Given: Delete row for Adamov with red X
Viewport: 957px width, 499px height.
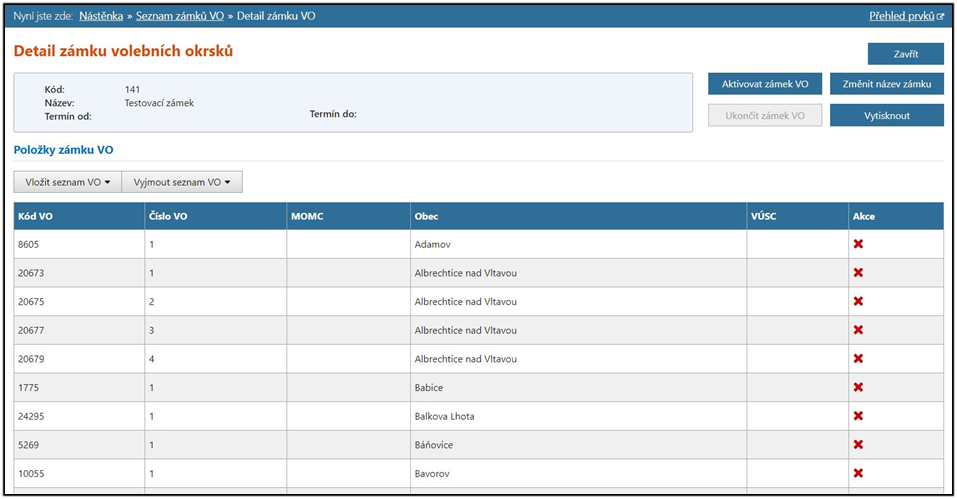Looking at the screenshot, I should (858, 244).
